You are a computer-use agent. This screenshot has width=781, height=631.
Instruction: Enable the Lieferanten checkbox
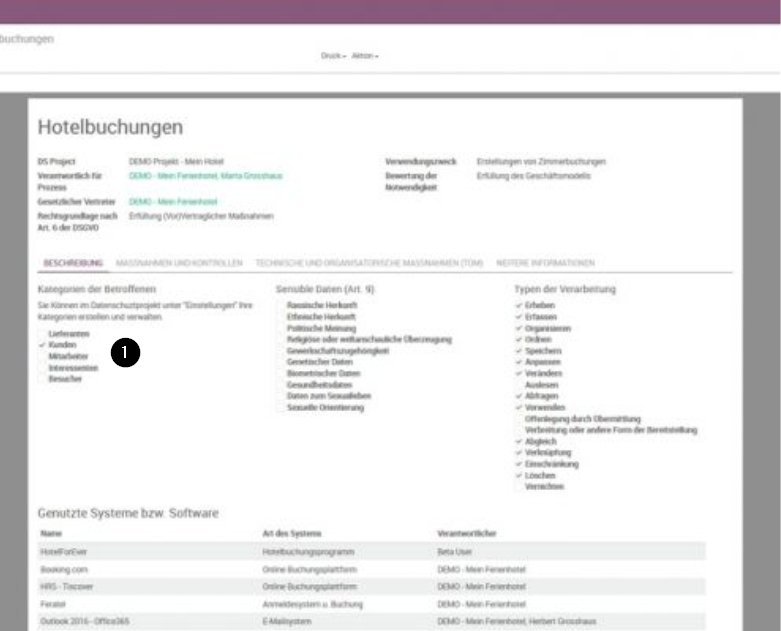click(42, 331)
